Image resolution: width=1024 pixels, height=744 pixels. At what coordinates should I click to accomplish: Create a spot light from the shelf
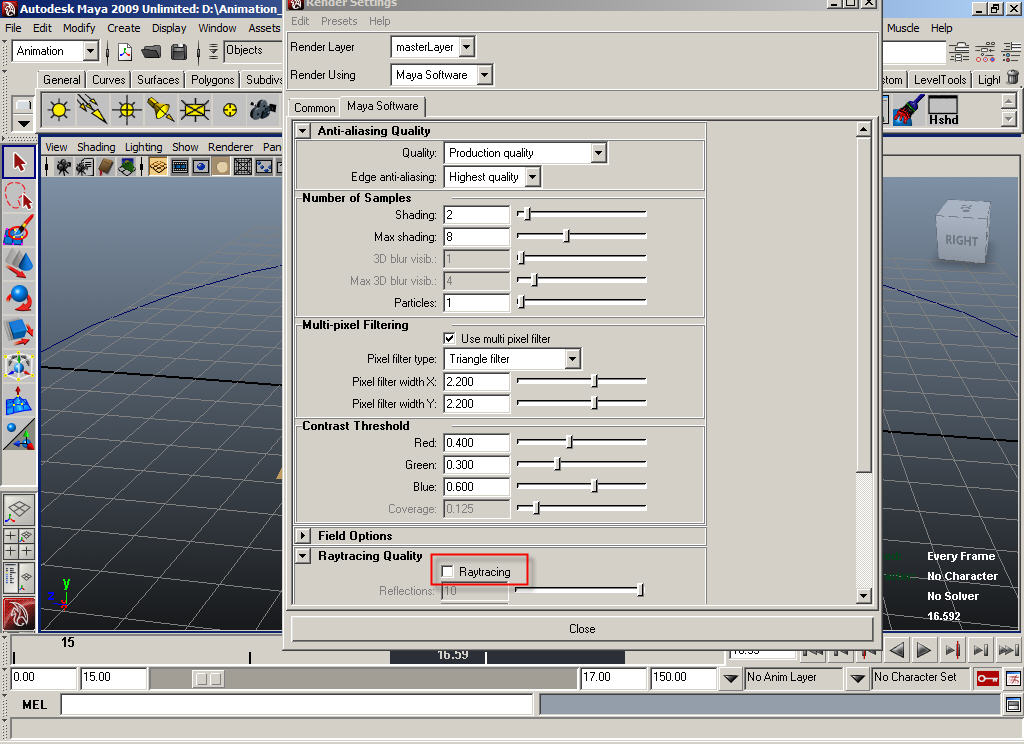[x=161, y=109]
